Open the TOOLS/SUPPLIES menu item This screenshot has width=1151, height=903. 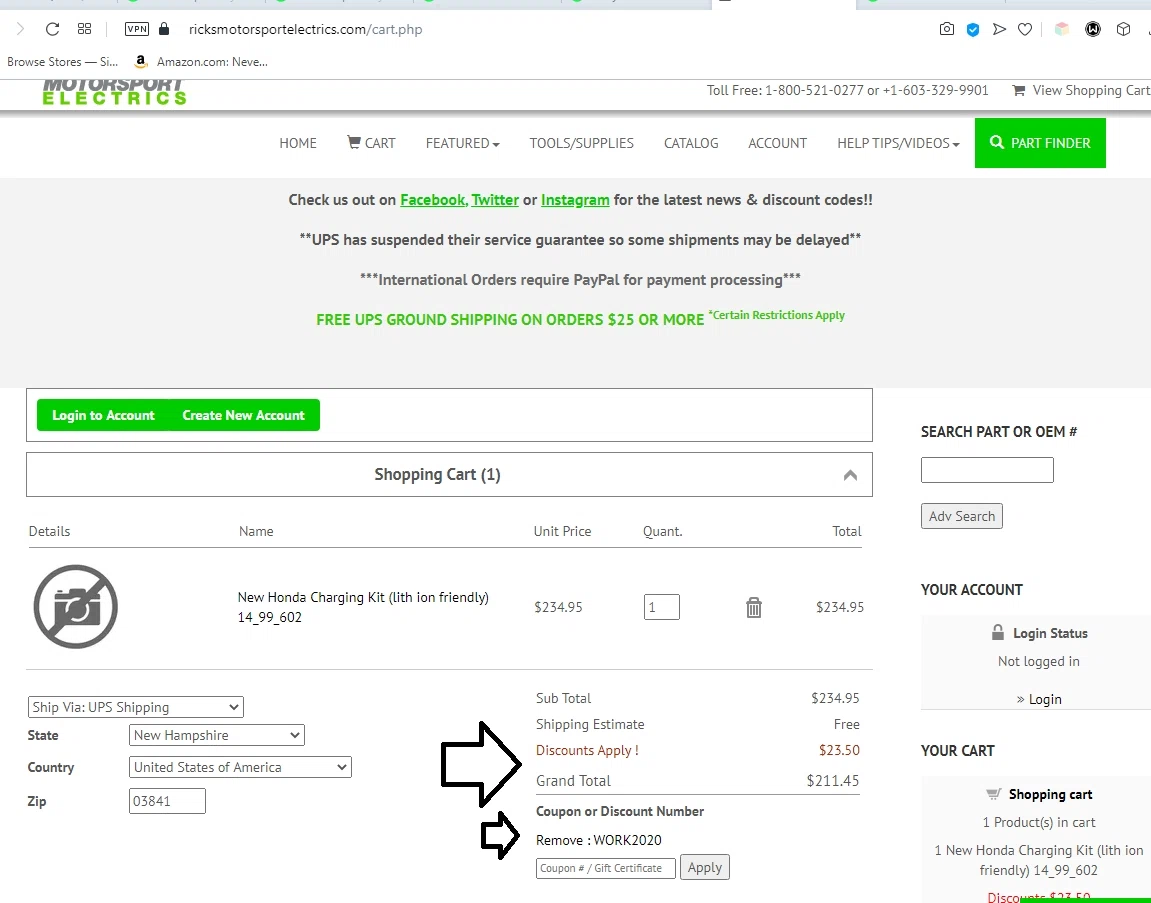581,143
